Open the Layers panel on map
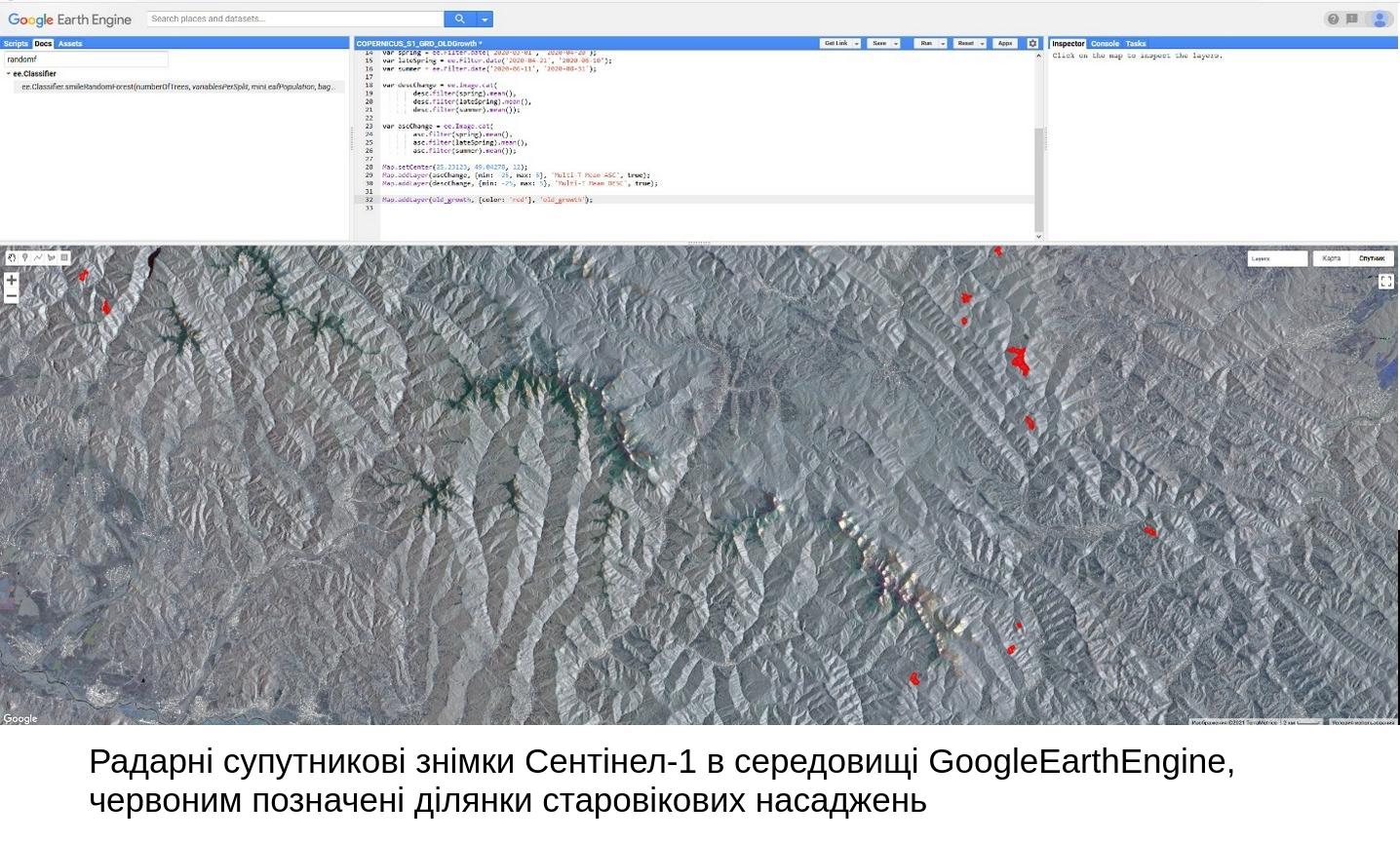Viewport: 1400px width, 842px height. coord(1278,258)
